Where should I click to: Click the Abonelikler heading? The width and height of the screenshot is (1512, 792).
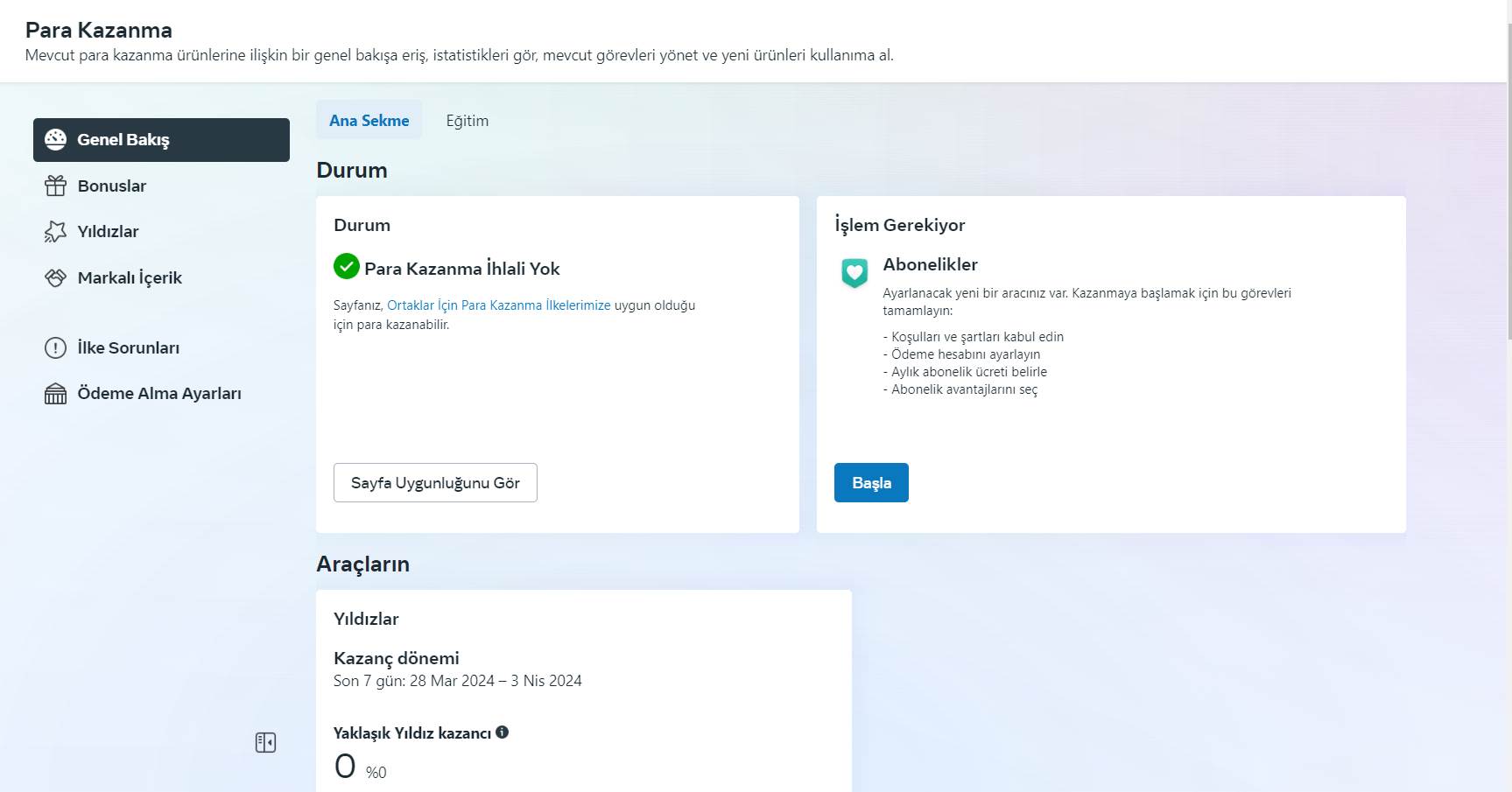(930, 264)
